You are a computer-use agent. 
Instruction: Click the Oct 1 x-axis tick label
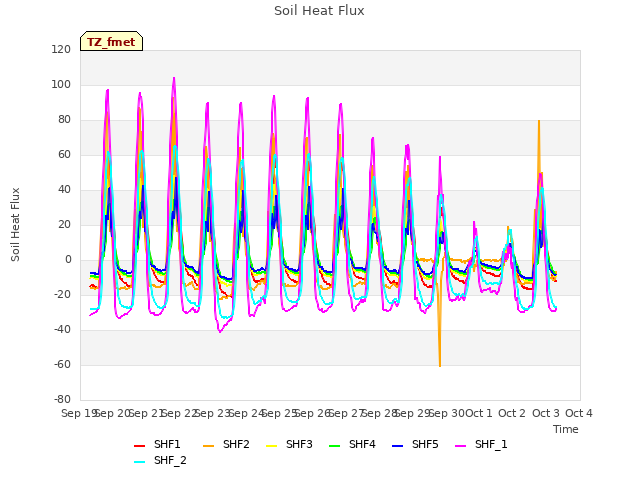pyautogui.click(x=479, y=413)
